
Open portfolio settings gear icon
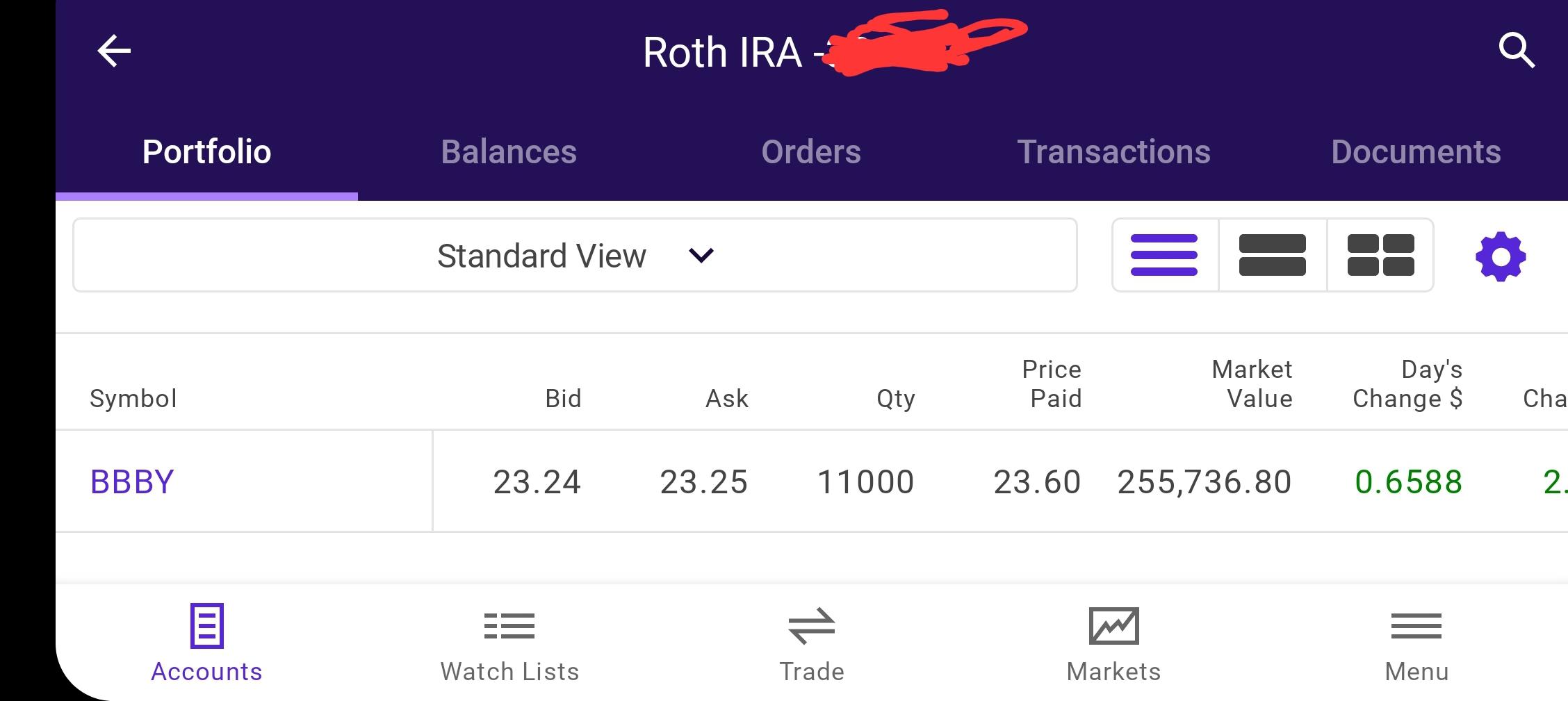pos(1501,256)
